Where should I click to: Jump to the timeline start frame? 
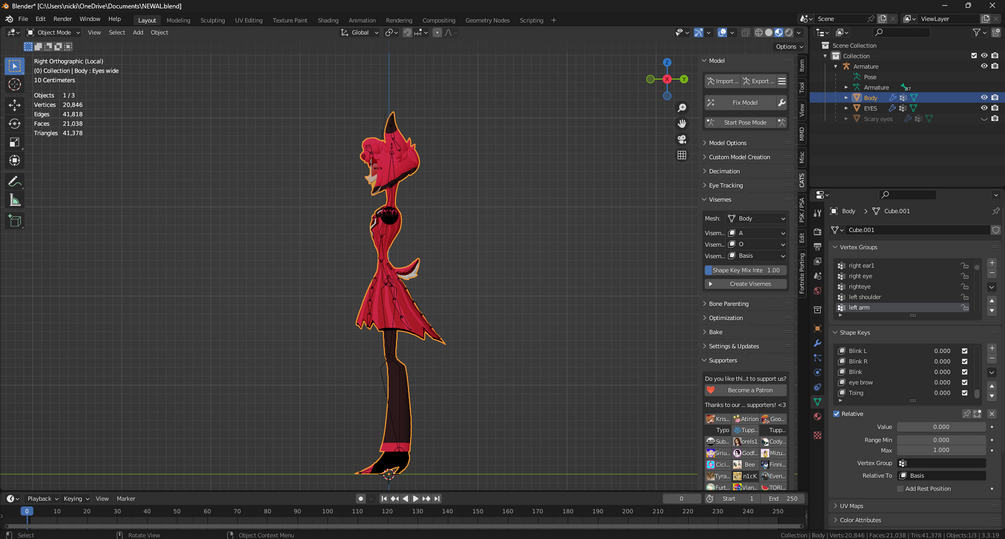384,499
